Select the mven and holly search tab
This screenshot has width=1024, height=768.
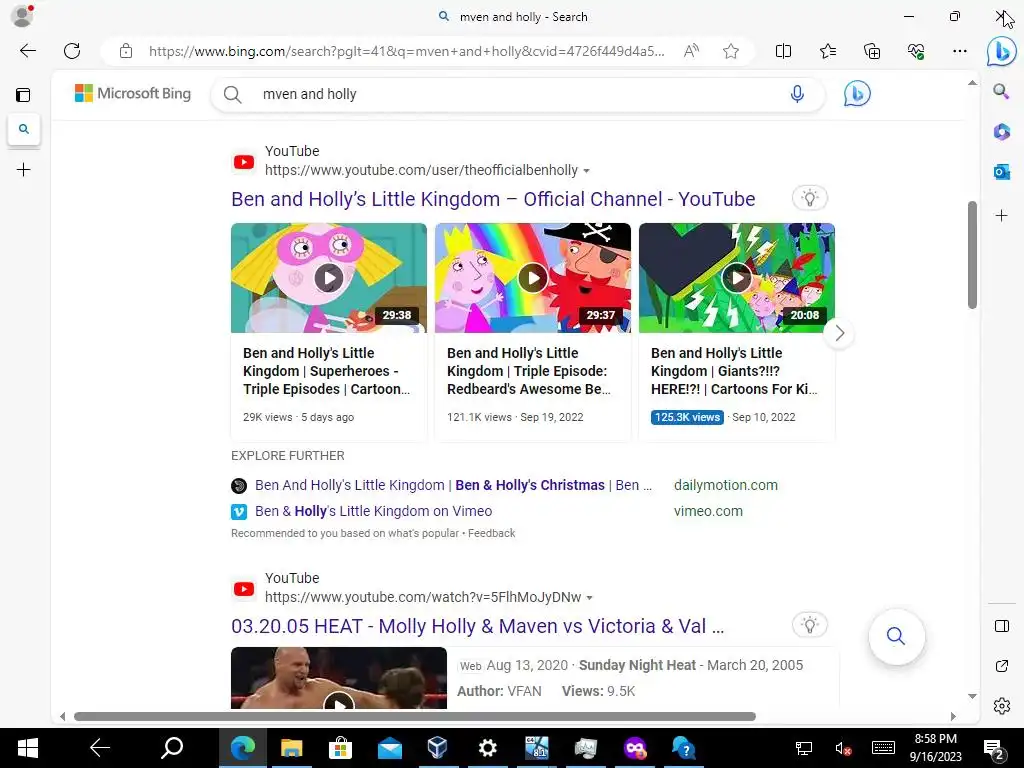coord(24,129)
